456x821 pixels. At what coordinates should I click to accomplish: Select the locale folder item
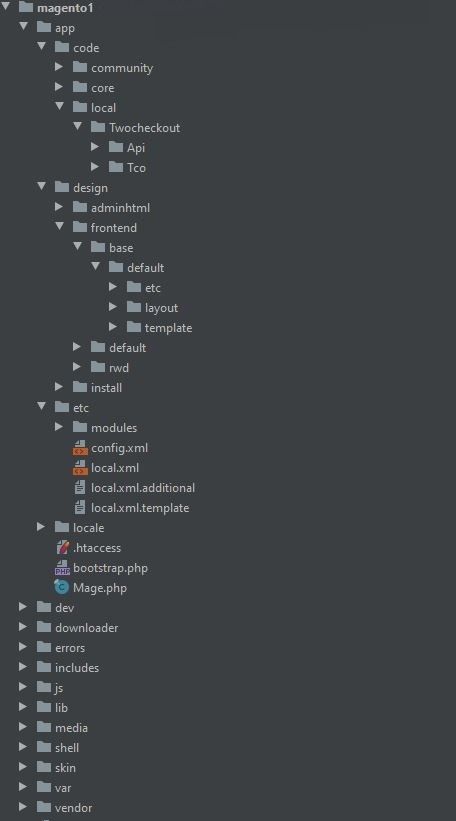coord(79,528)
